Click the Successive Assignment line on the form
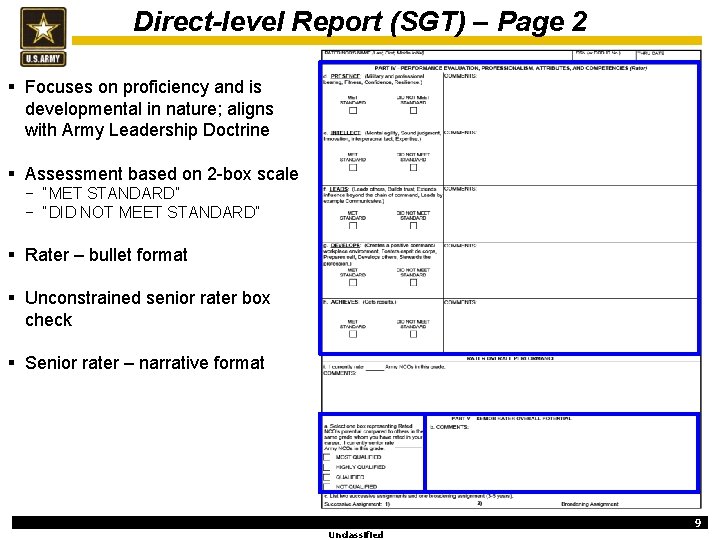Screen dimensions: 720x540 coord(357,504)
